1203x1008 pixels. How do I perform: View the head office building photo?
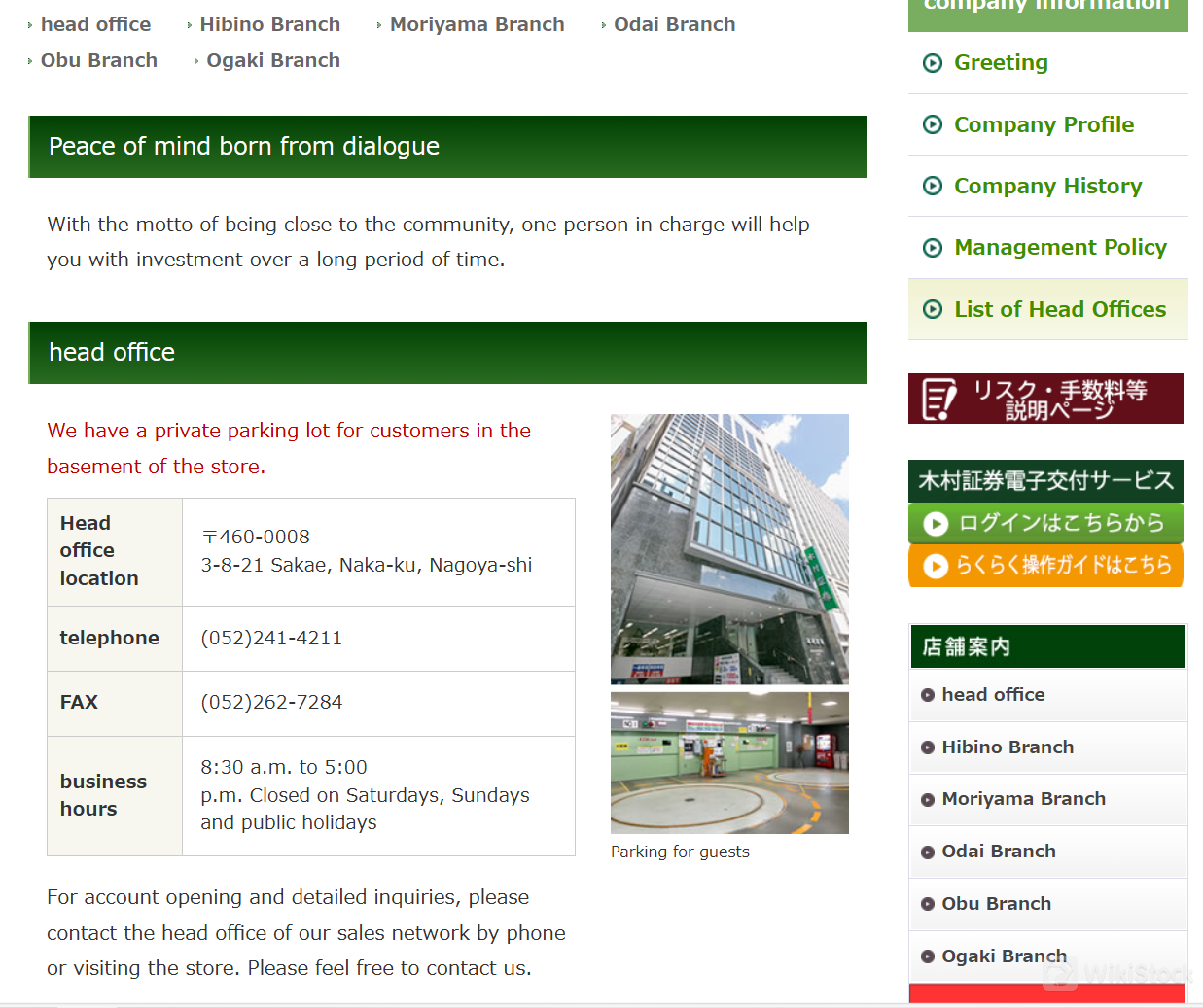point(729,549)
